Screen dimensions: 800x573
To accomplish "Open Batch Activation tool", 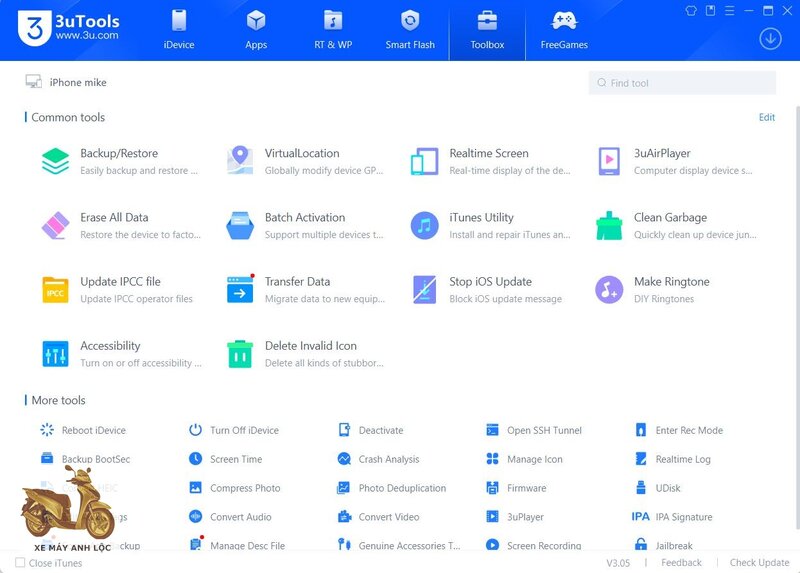I will click(305, 226).
